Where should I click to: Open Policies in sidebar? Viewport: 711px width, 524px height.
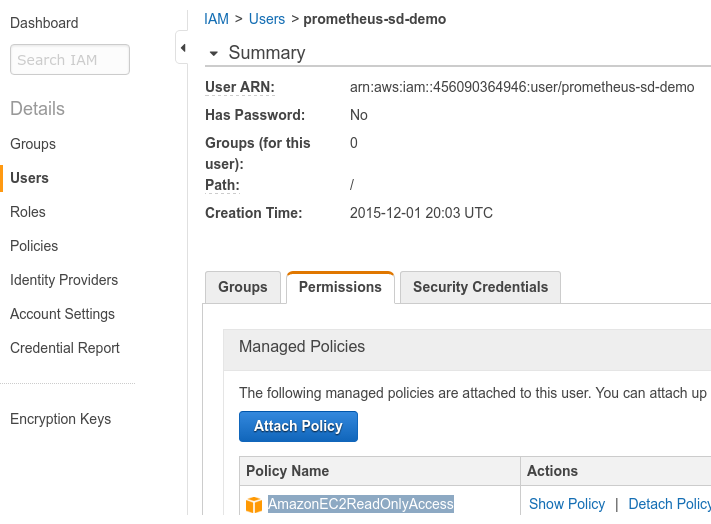[x=34, y=246]
